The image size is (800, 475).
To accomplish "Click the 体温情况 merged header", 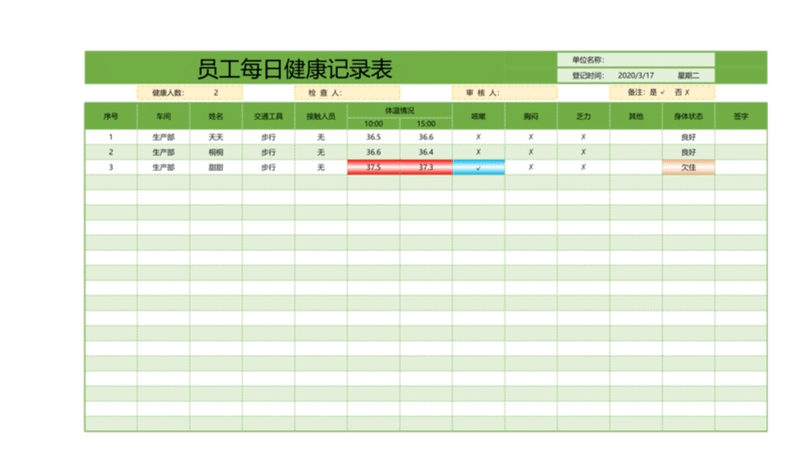I will pos(399,109).
